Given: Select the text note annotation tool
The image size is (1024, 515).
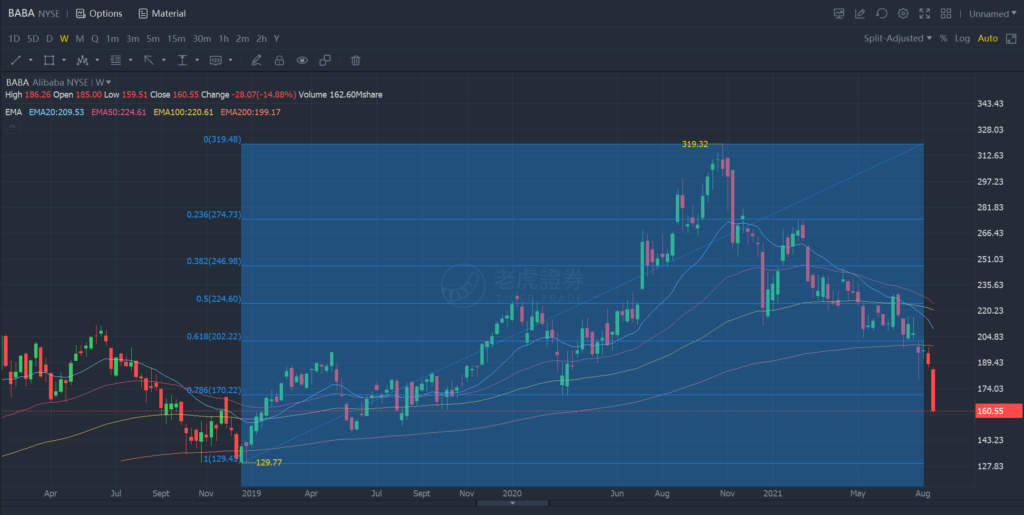Looking at the screenshot, I should (x=216, y=60).
